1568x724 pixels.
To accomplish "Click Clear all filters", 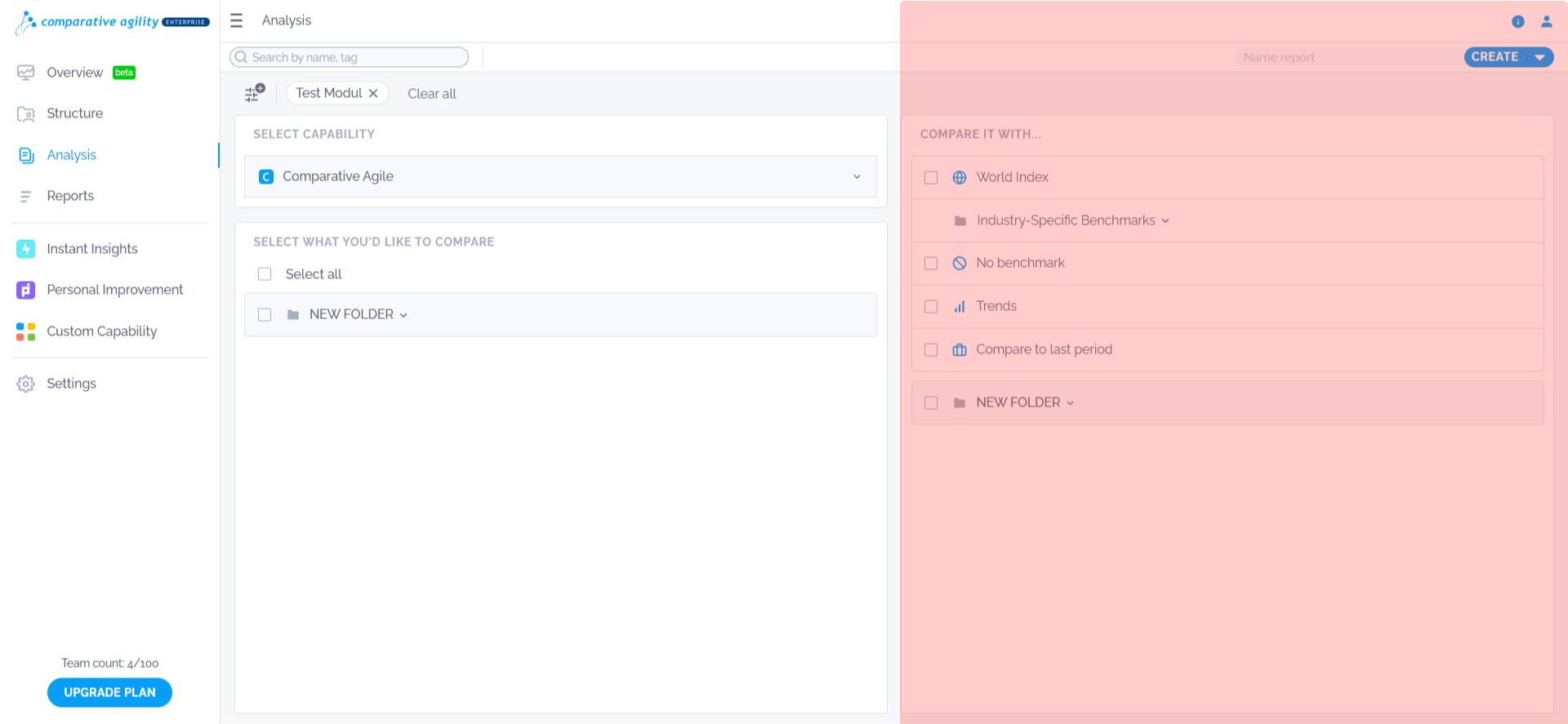I will 432,94.
